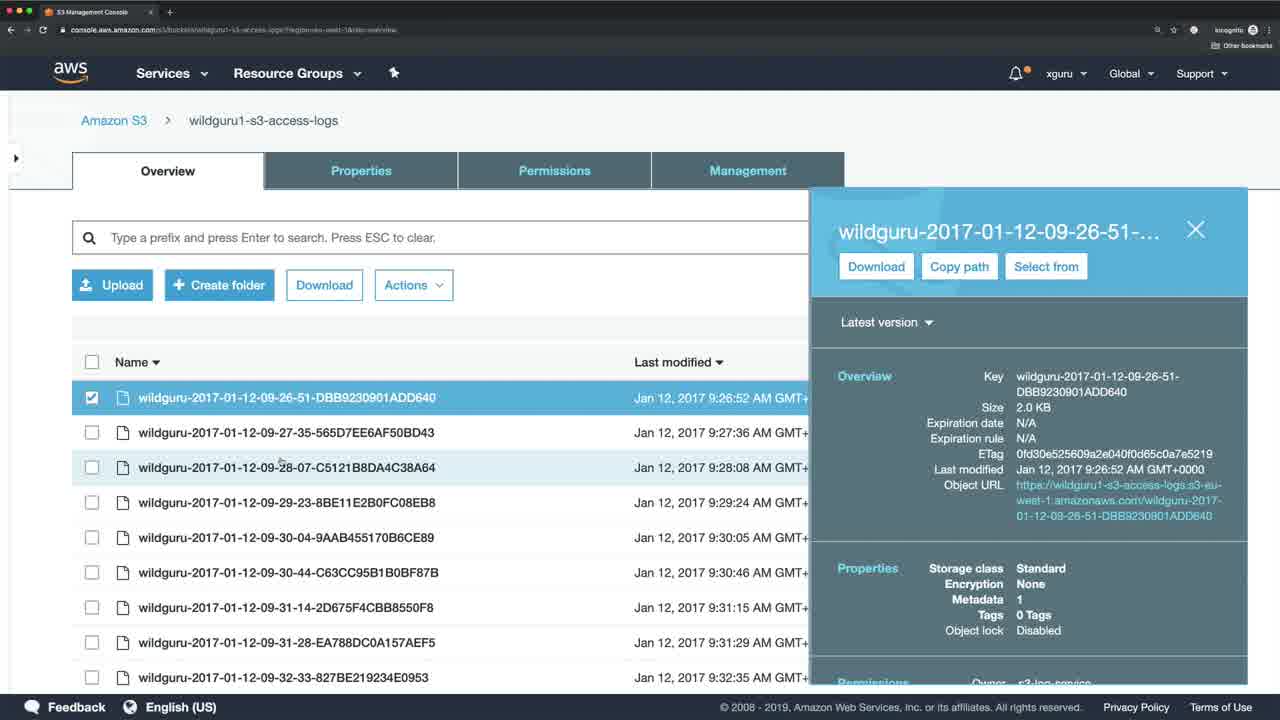Check the 09-31-28-EA788DC0A157AEF5 object checkbox
Viewport: 1280px width, 720px height.
[92, 643]
